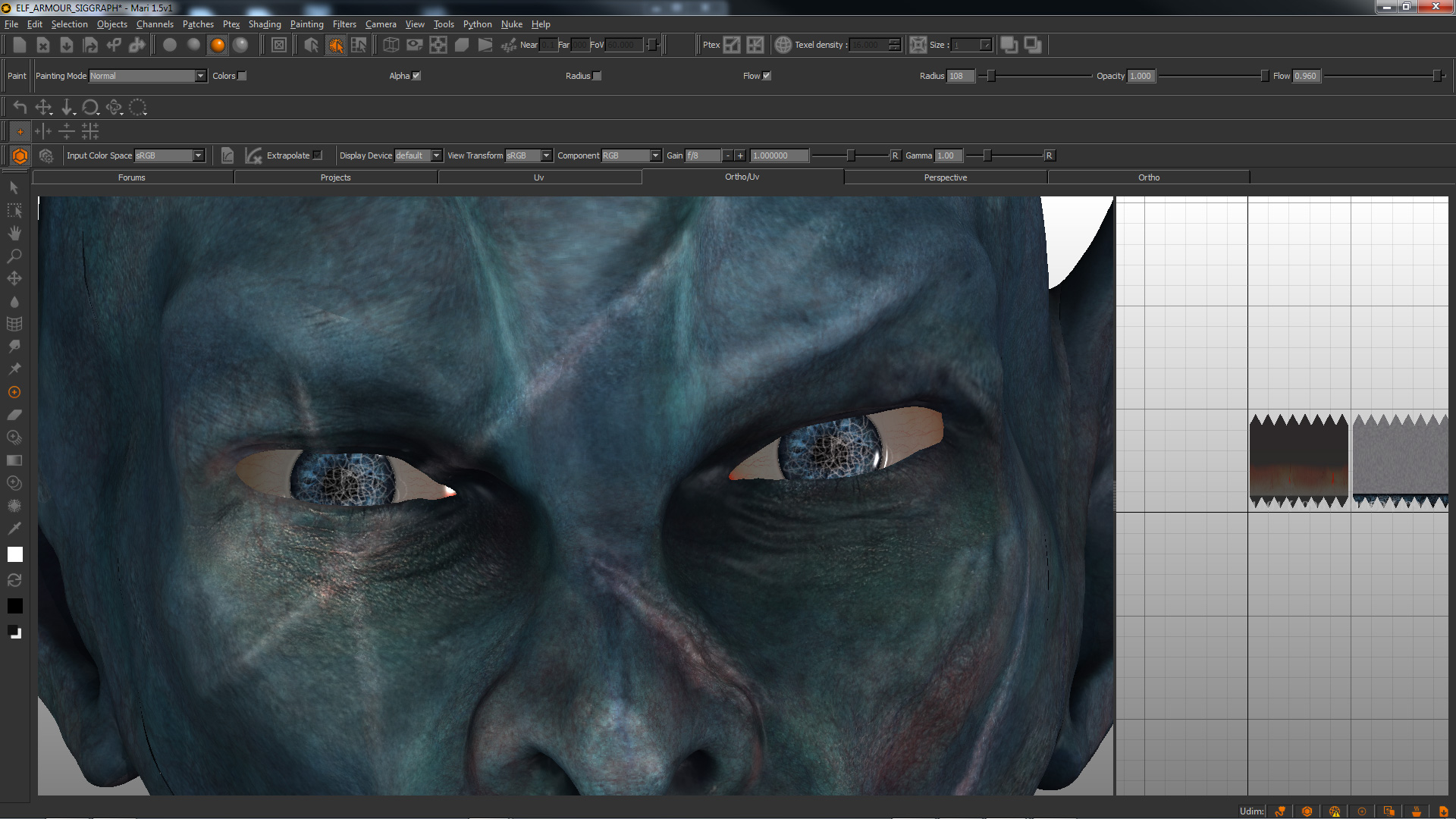Enable four-way symmetry icon
Viewport: 1456px width, 819px height.
click(x=90, y=131)
